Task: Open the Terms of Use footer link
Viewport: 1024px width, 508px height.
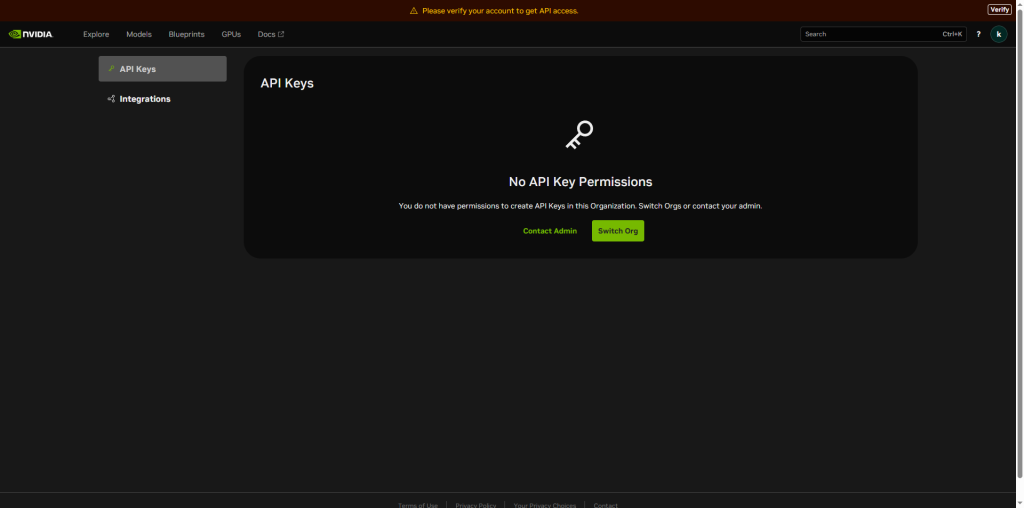Action: [418, 505]
